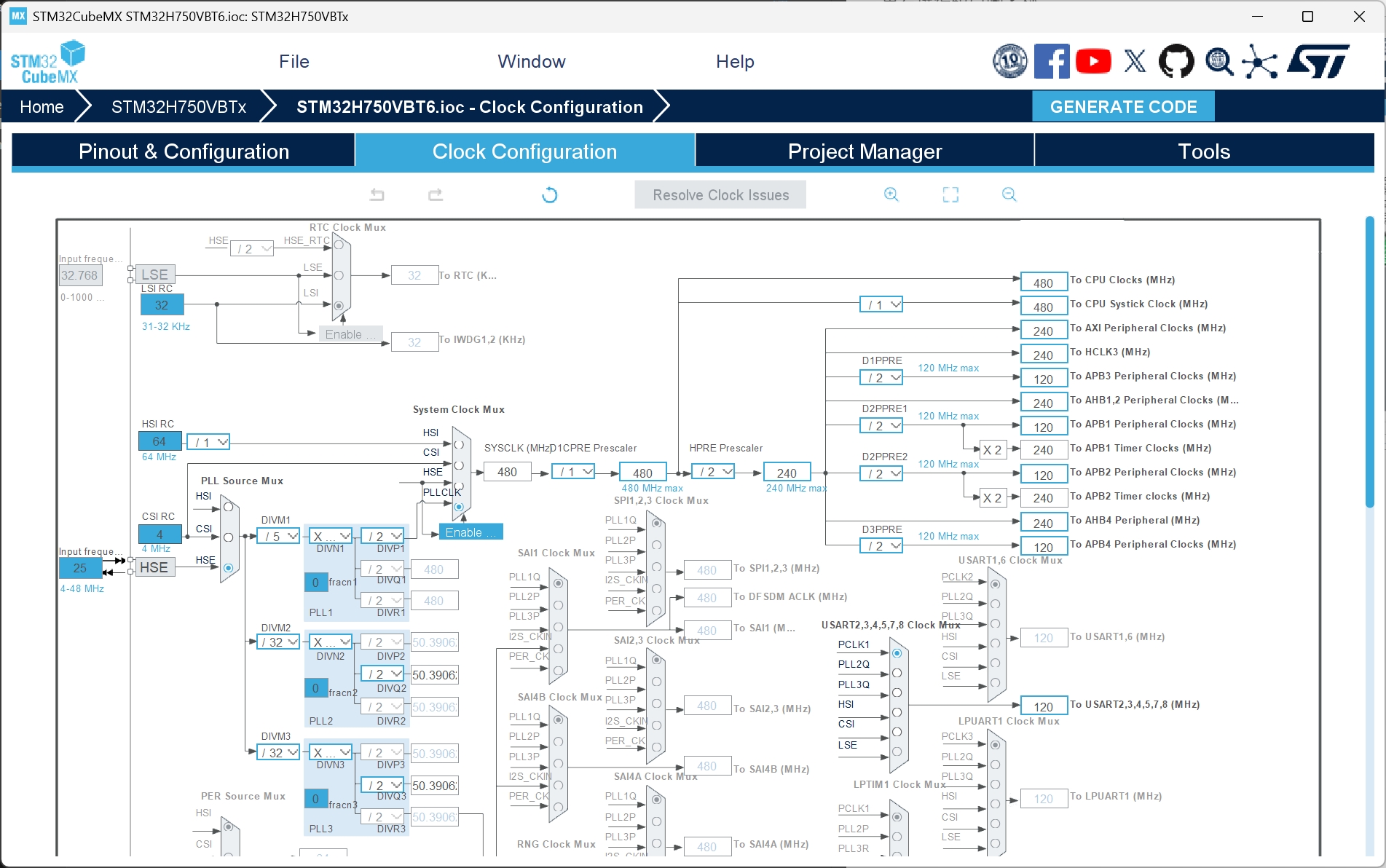Image resolution: width=1386 pixels, height=868 pixels.
Task: Open the D1PPRE /2 dropdown
Action: tap(881, 377)
